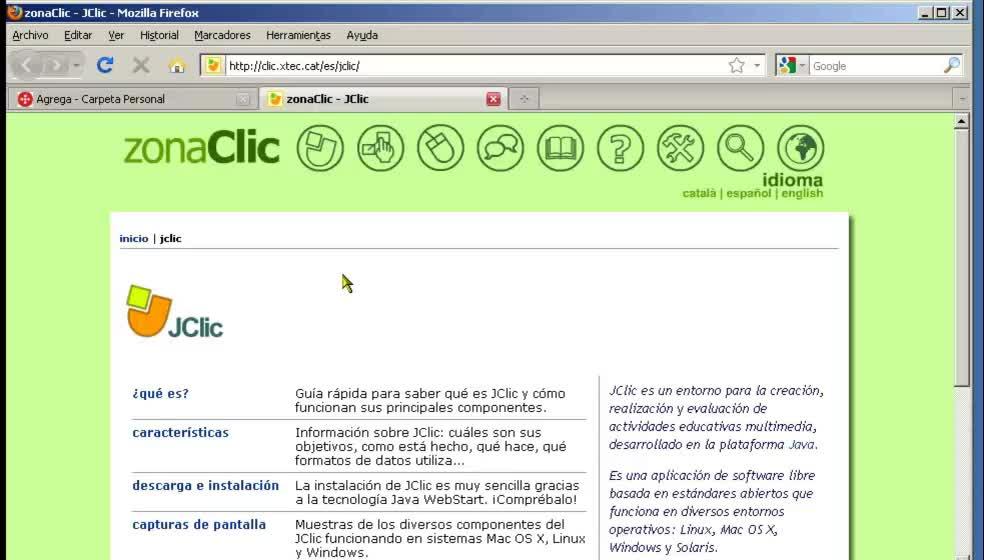
Task: Maximize the Firefox window
Action: (942, 13)
